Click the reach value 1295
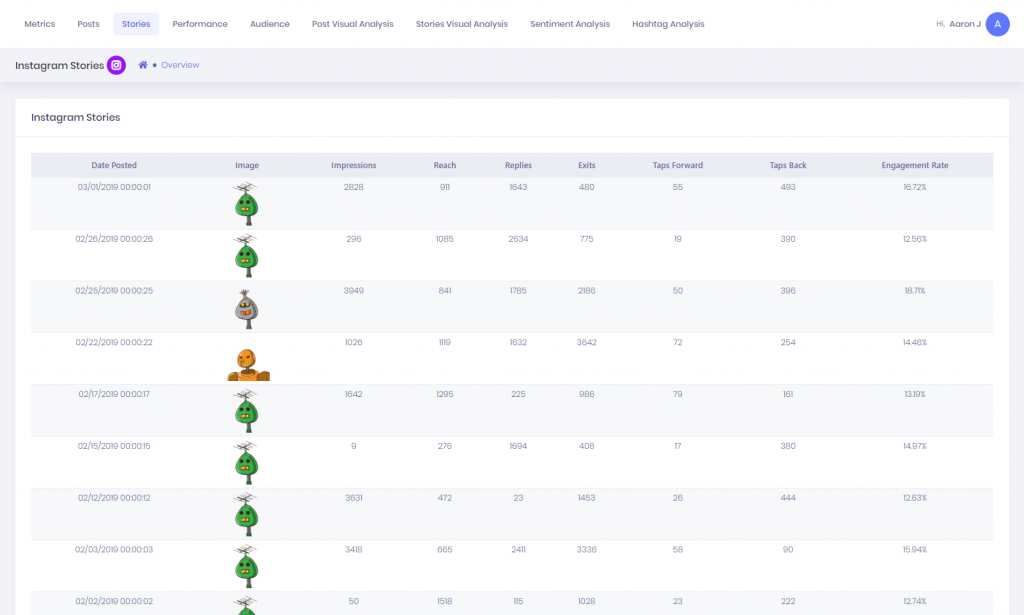This screenshot has height=615, width=1024. pyautogui.click(x=445, y=394)
